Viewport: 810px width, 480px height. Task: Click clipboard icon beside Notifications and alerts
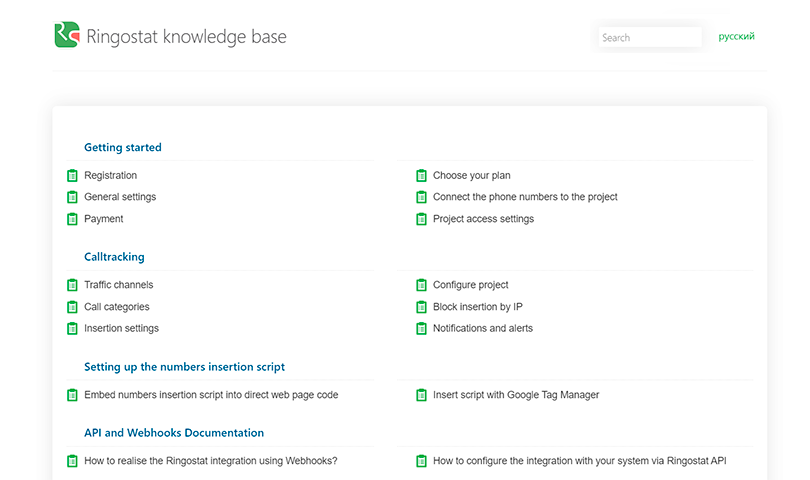point(422,329)
